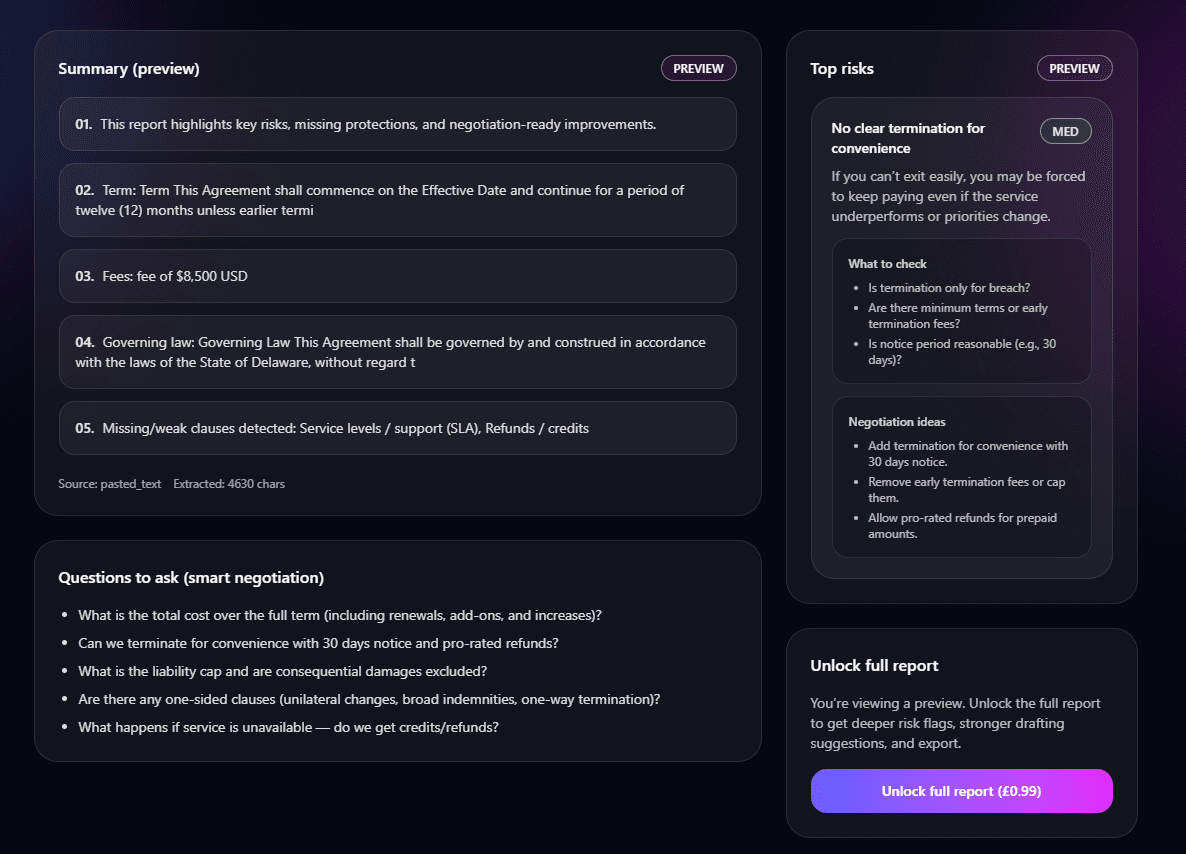Screen dimensions: 1186x854
Task: Expand the What to check card
Action: 961,310
